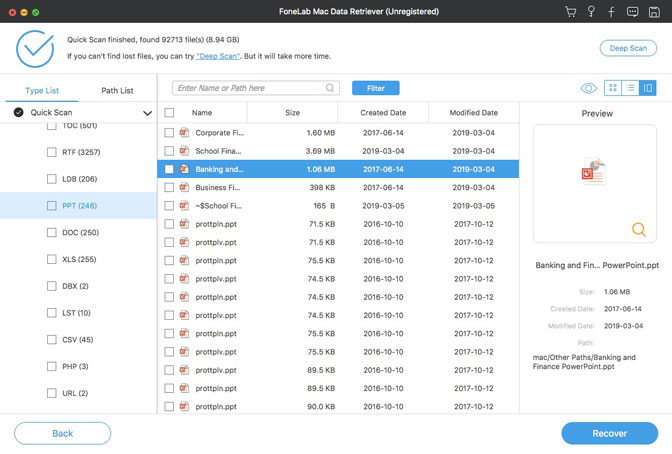The image size is (672, 454).
Task: Tick the CSV (45) type checkbox
Action: [x=51, y=340]
